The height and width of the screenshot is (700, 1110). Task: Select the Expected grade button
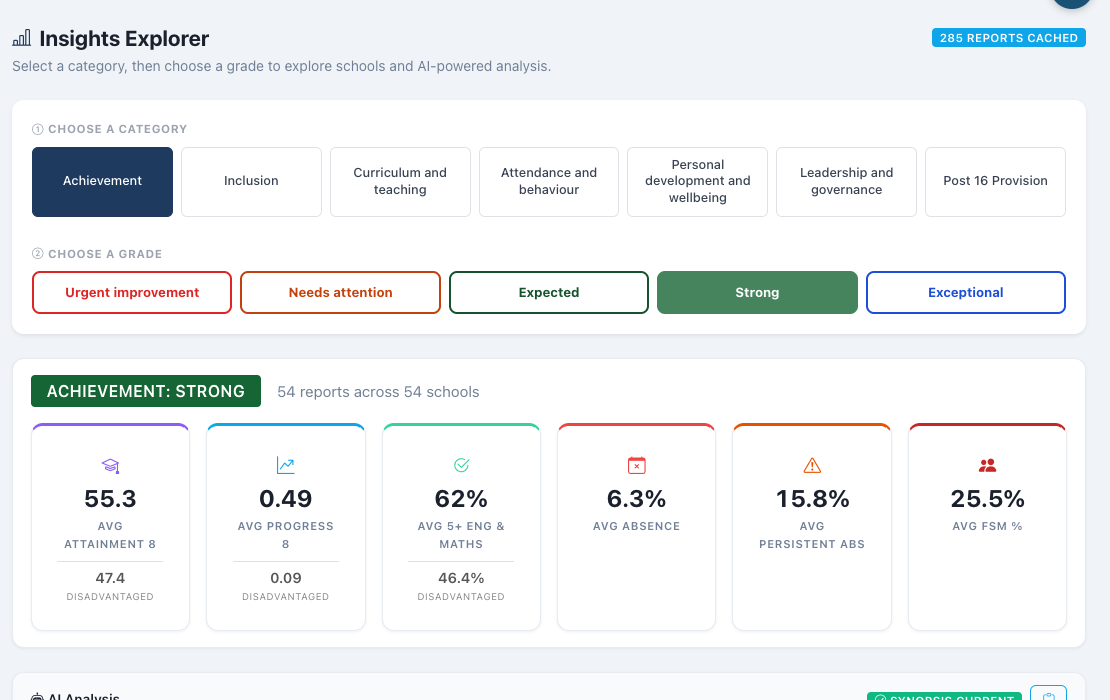tap(549, 292)
